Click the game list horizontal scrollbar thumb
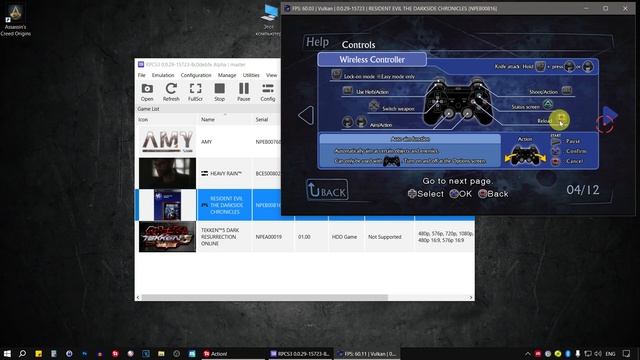The image size is (640, 360). [x=264, y=297]
